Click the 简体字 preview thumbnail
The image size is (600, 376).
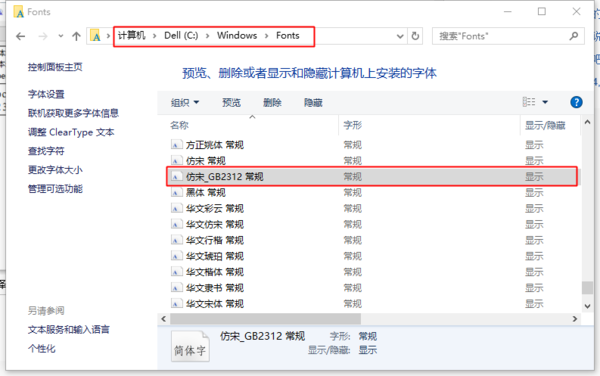click(x=190, y=346)
